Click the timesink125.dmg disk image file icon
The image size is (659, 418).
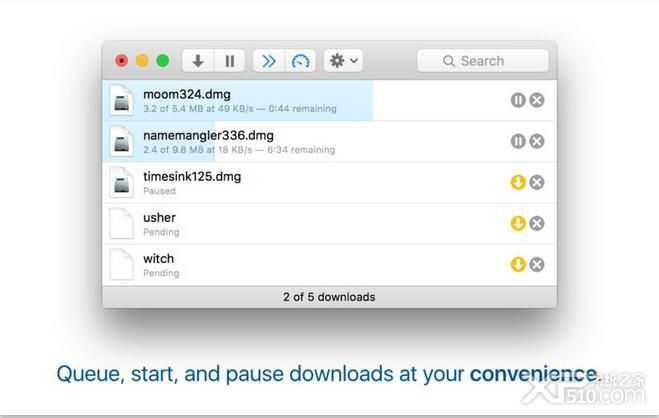point(121,182)
